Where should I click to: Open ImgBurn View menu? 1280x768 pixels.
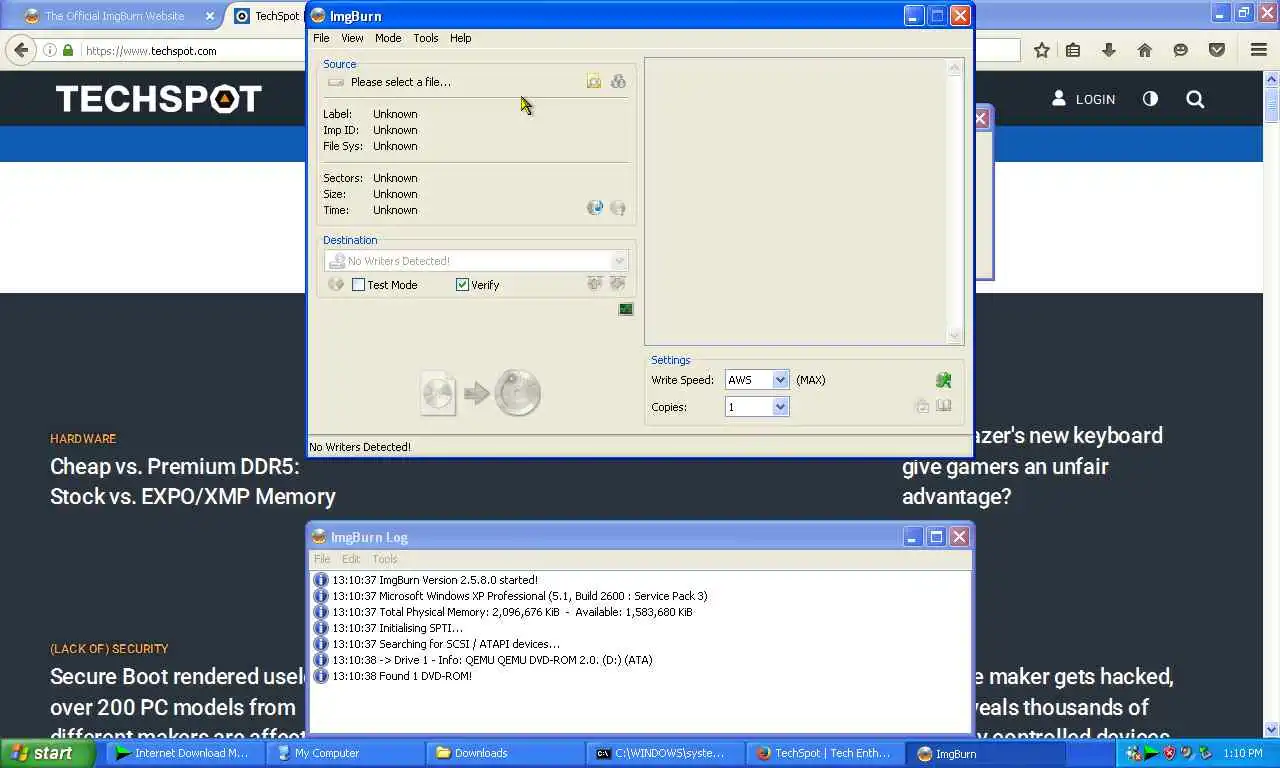pyautogui.click(x=352, y=38)
